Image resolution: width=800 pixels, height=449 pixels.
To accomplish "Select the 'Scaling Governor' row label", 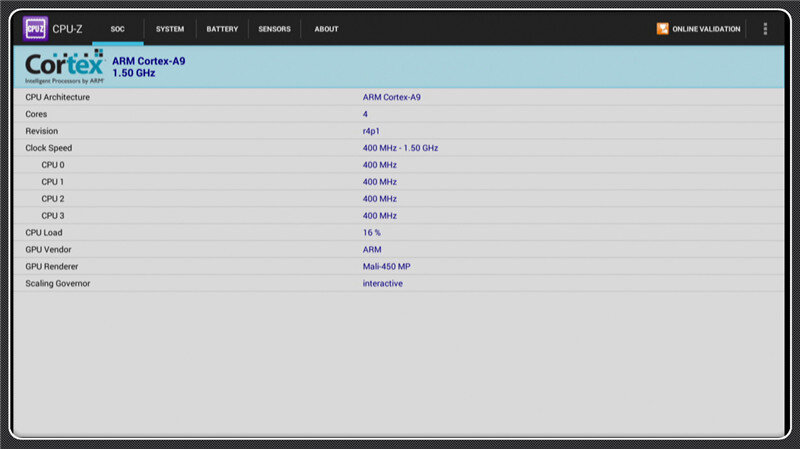I will [x=58, y=283].
